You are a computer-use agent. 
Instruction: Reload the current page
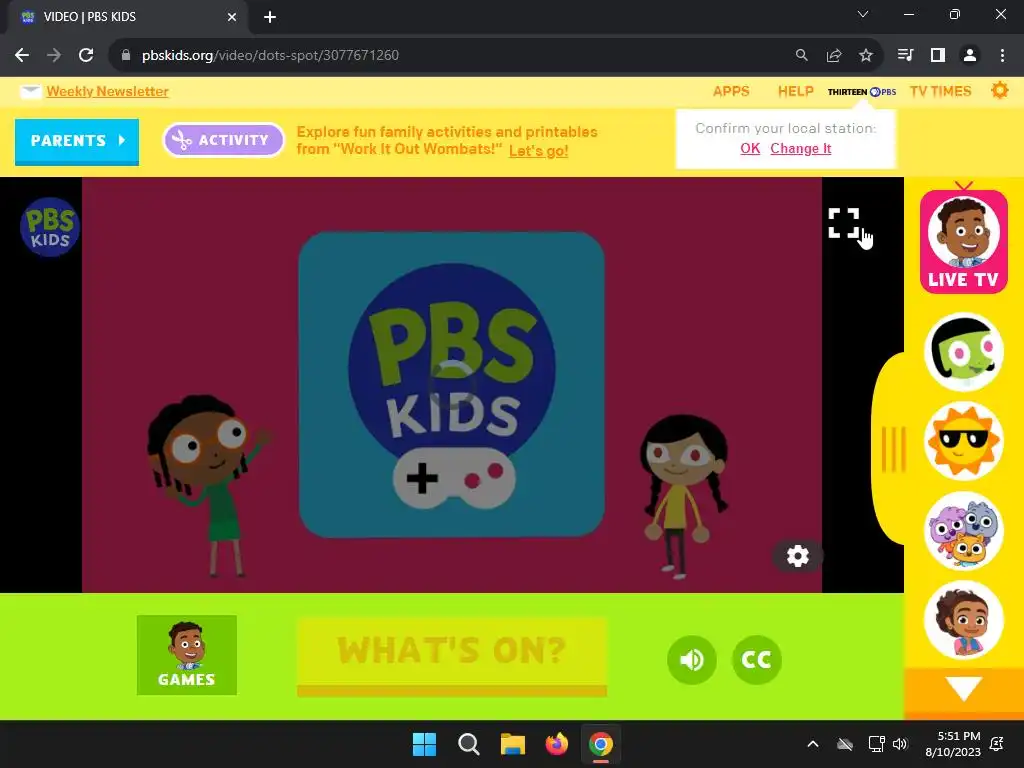[86, 55]
